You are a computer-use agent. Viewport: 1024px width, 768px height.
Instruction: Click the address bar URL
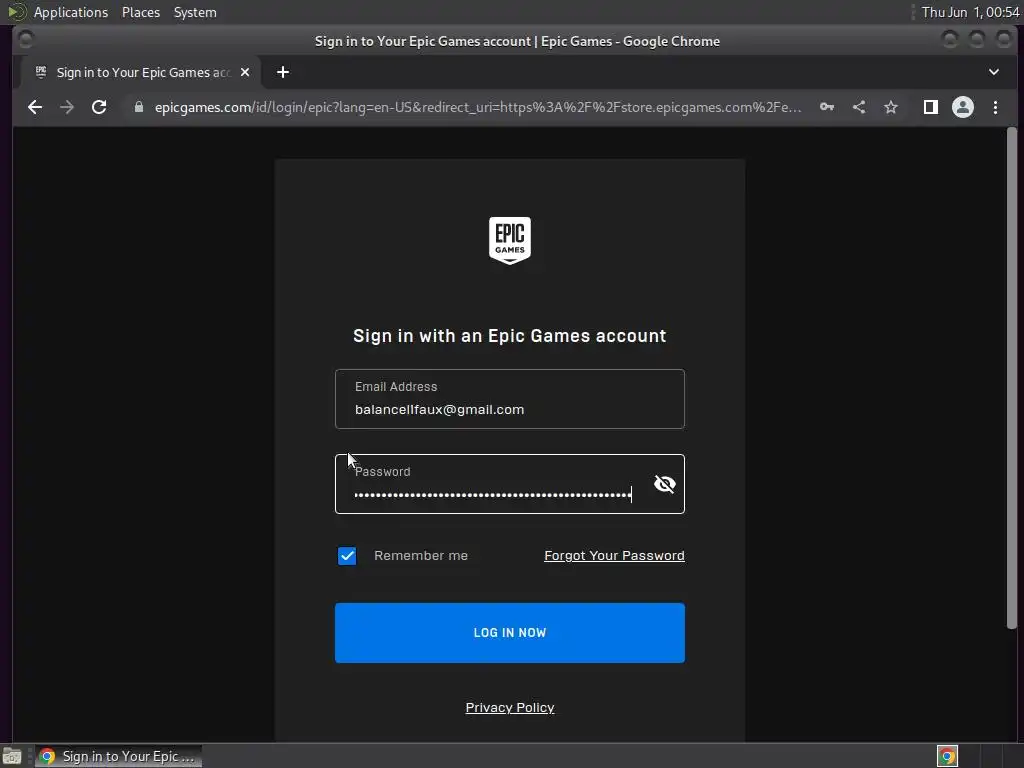point(477,107)
